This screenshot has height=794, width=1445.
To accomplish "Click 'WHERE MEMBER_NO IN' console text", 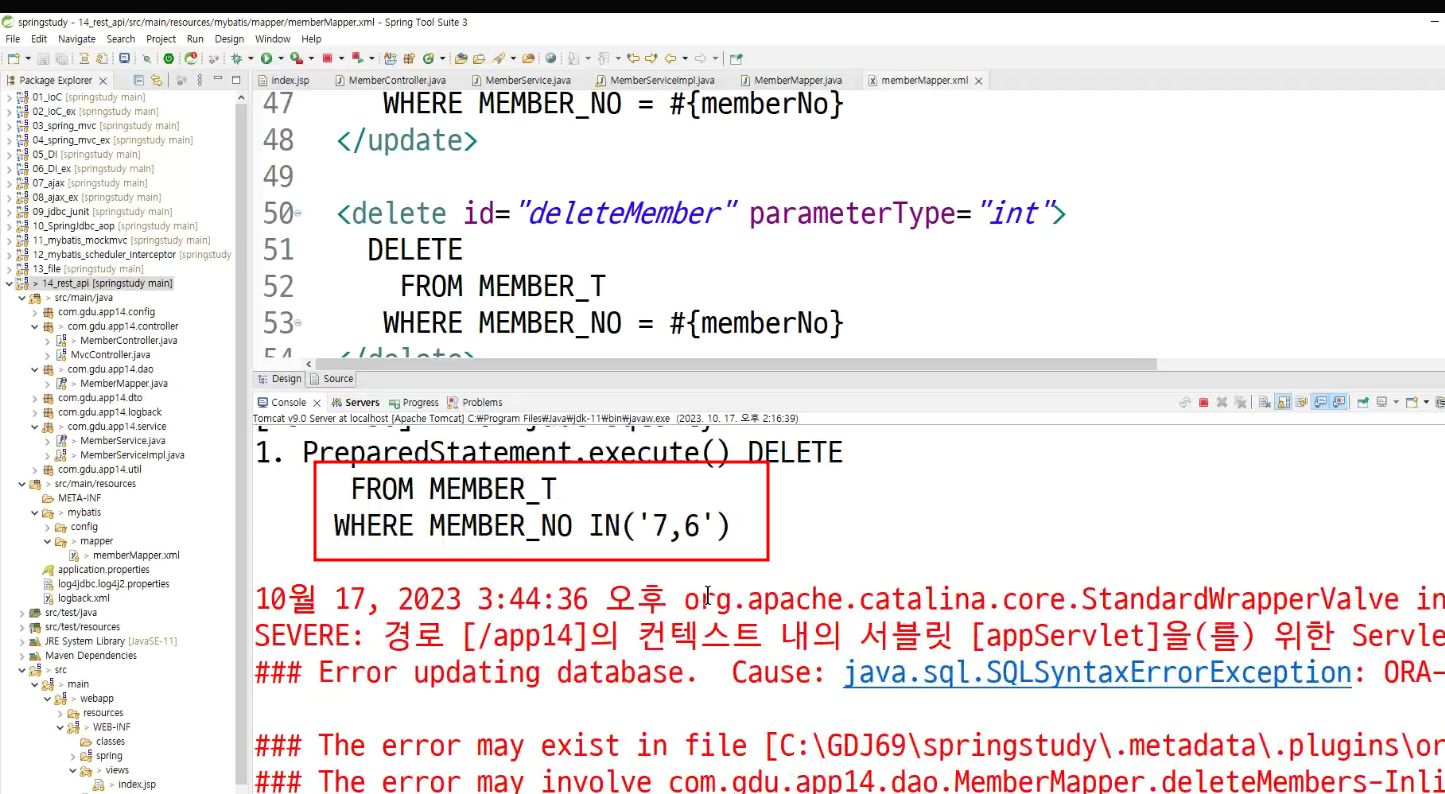I will 477,526.
